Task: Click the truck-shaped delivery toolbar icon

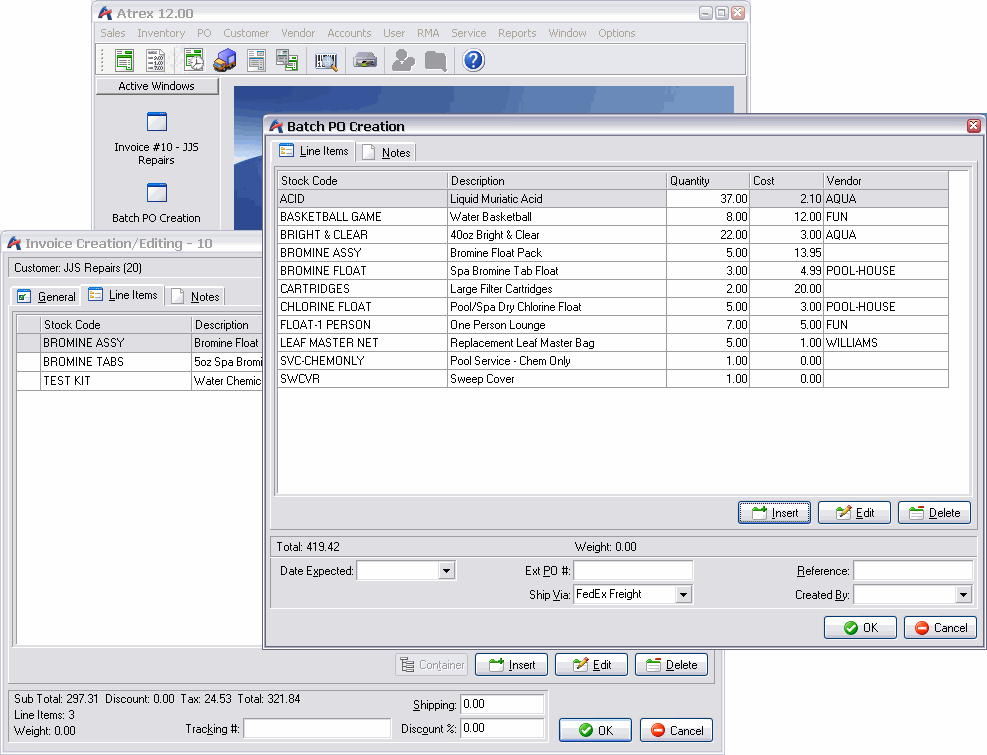Action: (x=225, y=59)
